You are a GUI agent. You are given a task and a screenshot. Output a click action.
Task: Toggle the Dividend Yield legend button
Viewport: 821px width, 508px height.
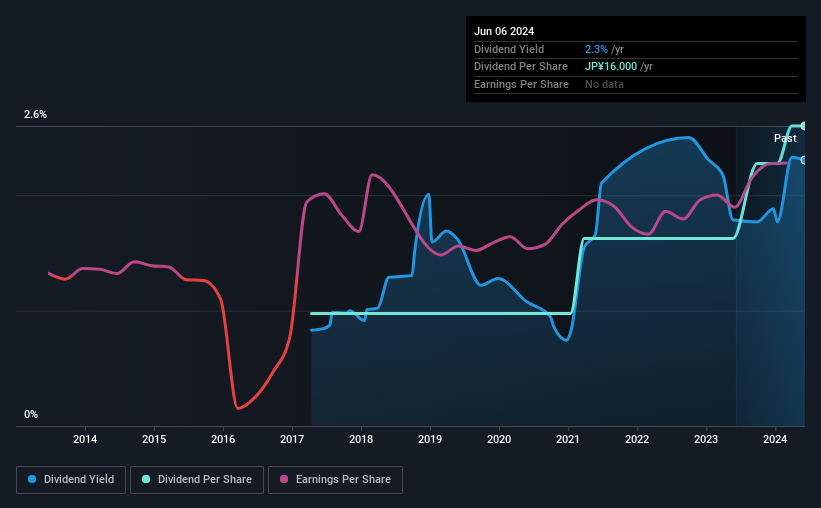click(x=71, y=479)
